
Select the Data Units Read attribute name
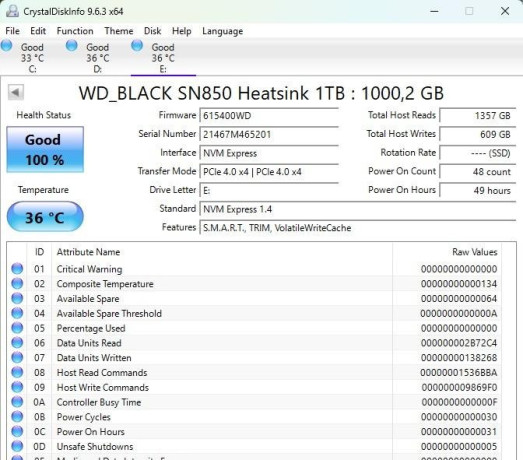pos(89,343)
